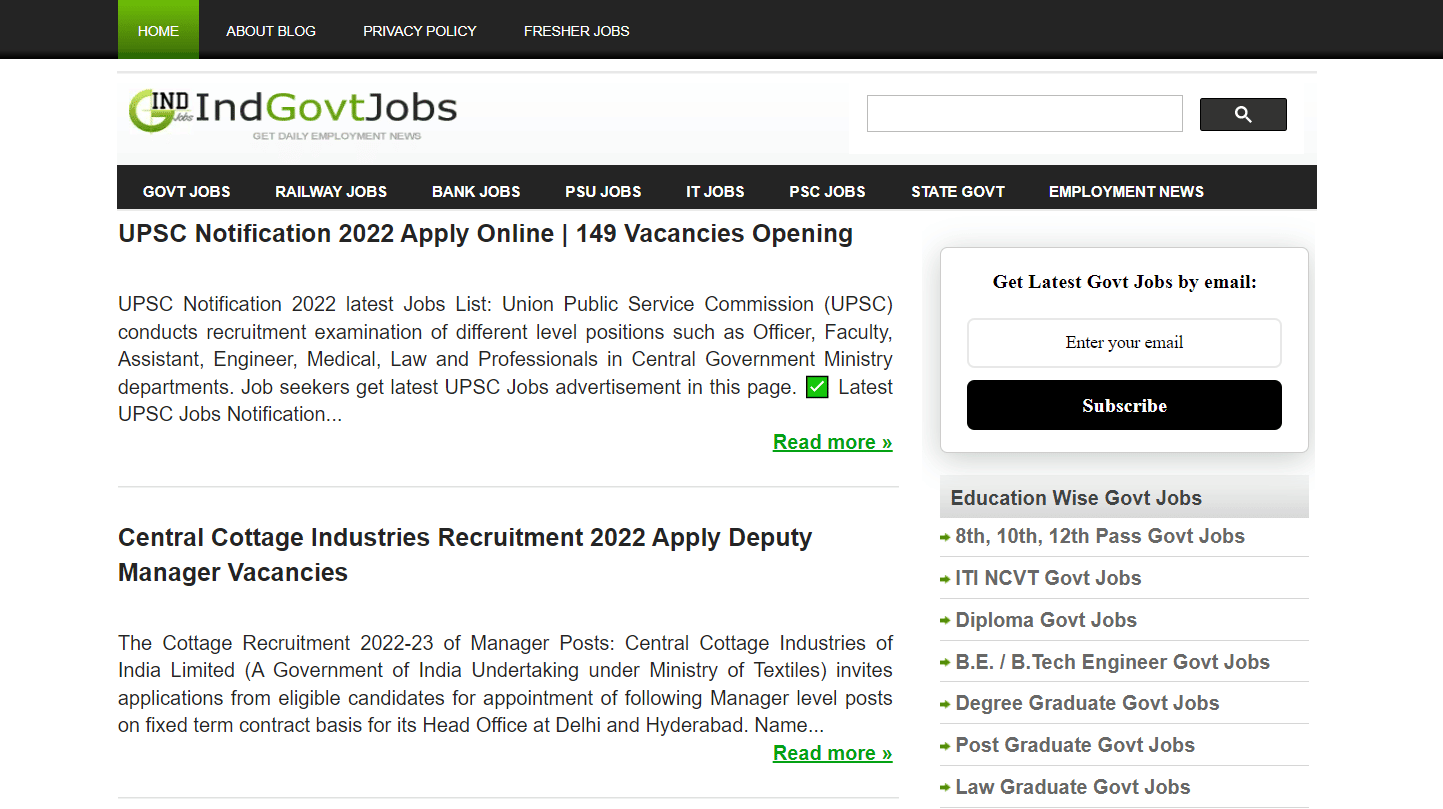
Task: Click green arrow bullet beside Post Graduate
Action: pos(945,746)
